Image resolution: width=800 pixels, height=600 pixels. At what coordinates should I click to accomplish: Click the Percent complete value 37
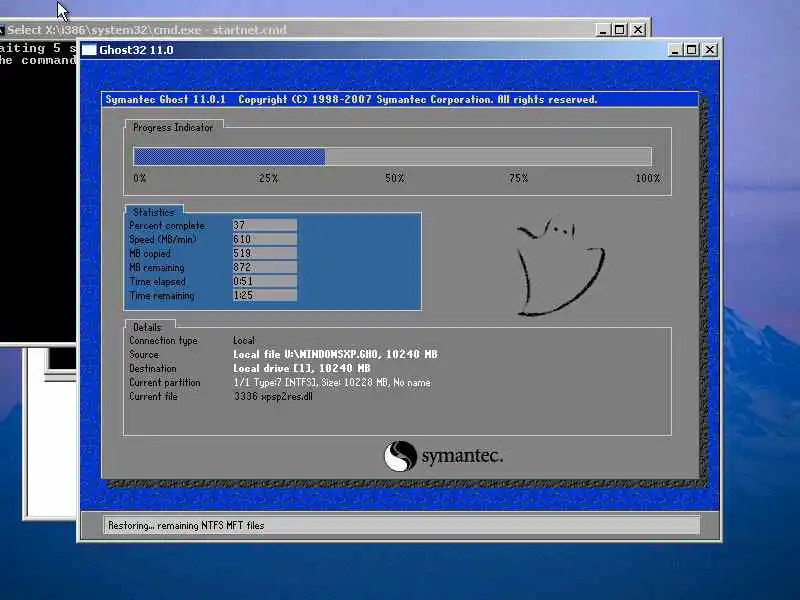coord(265,225)
